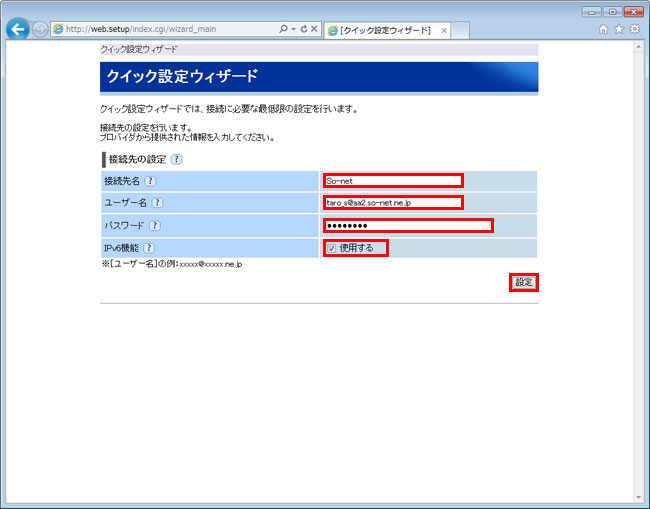Click the browser Forward arrow button
Viewport: 650px width, 509px height.
pyautogui.click(x=40, y=29)
